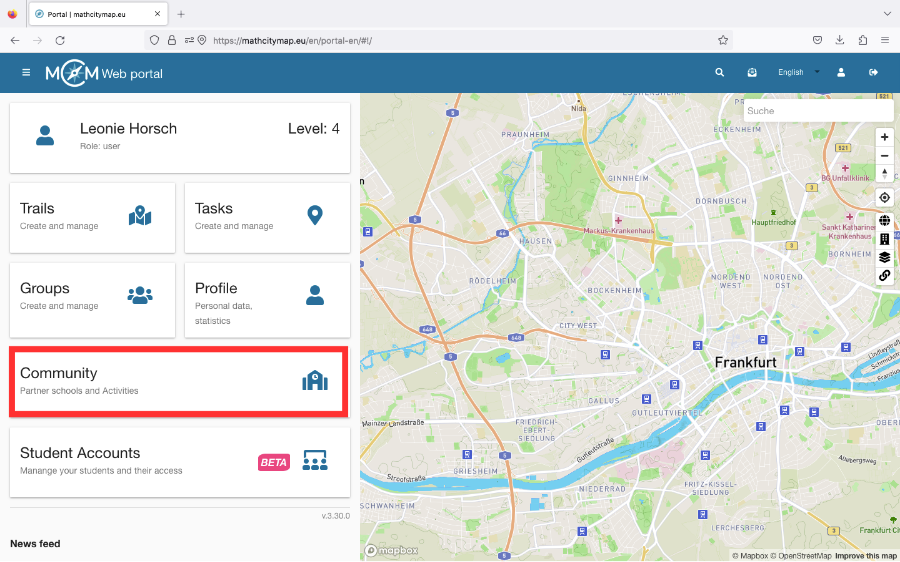
Task: Locate my position on the map
Action: coord(884,198)
